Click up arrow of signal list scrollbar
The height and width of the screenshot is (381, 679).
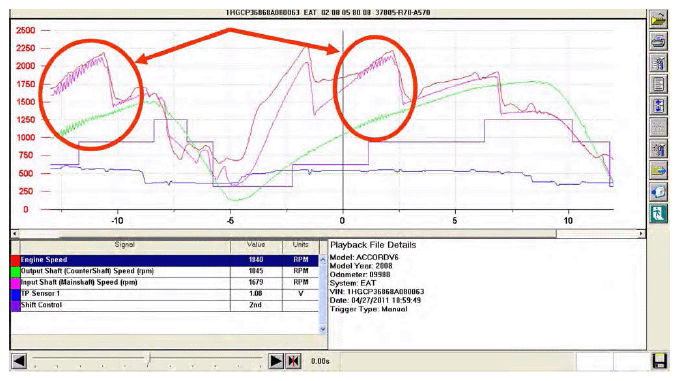(323, 259)
